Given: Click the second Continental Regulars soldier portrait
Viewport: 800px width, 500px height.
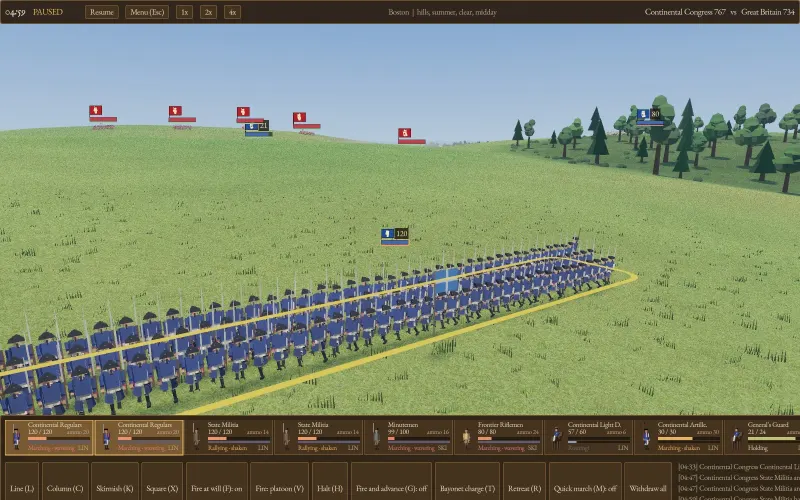Looking at the screenshot, I should click(106, 438).
